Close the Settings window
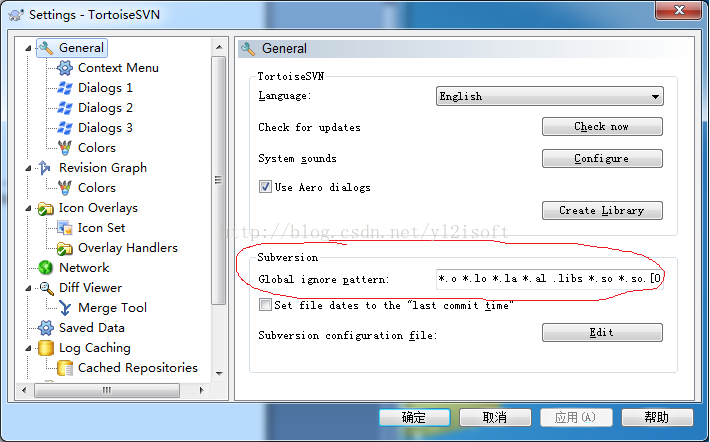Viewport: 710px width, 442px height. [x=678, y=10]
